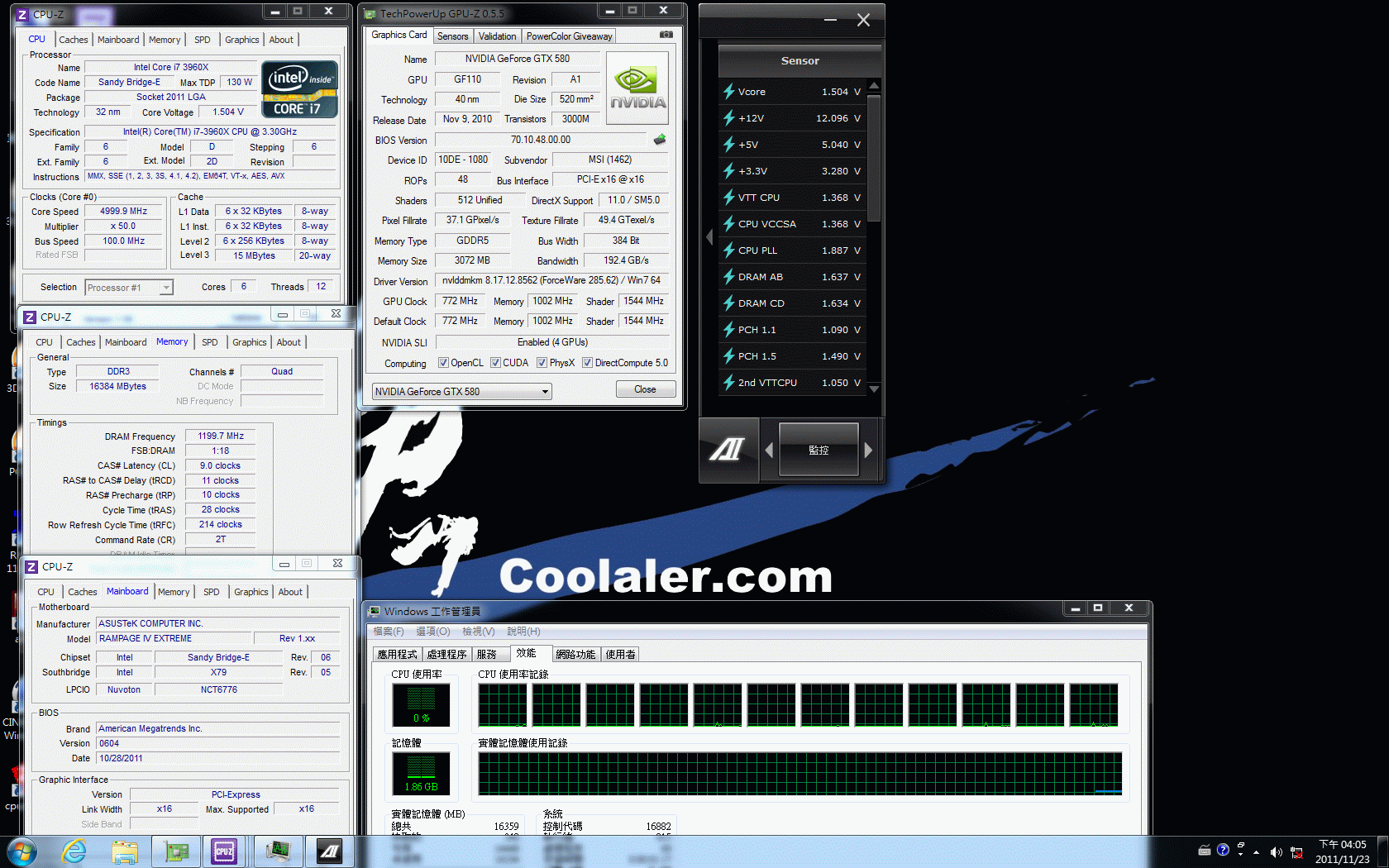Select Graphics tab in Mainboard CPU-Z window
Screen dimensions: 1389x868
click(251, 592)
